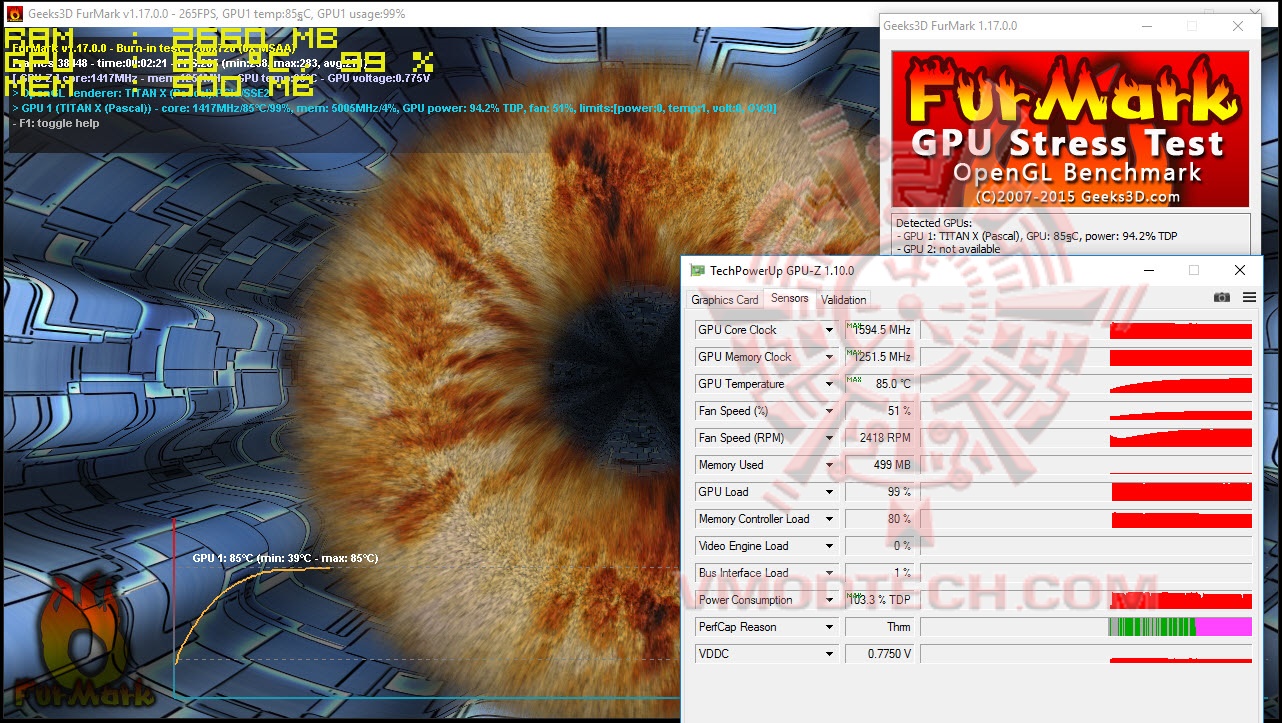The width and height of the screenshot is (1282, 723).
Task: Click the 0 % Video Engine Load value
Action: pyautogui.click(x=880, y=546)
